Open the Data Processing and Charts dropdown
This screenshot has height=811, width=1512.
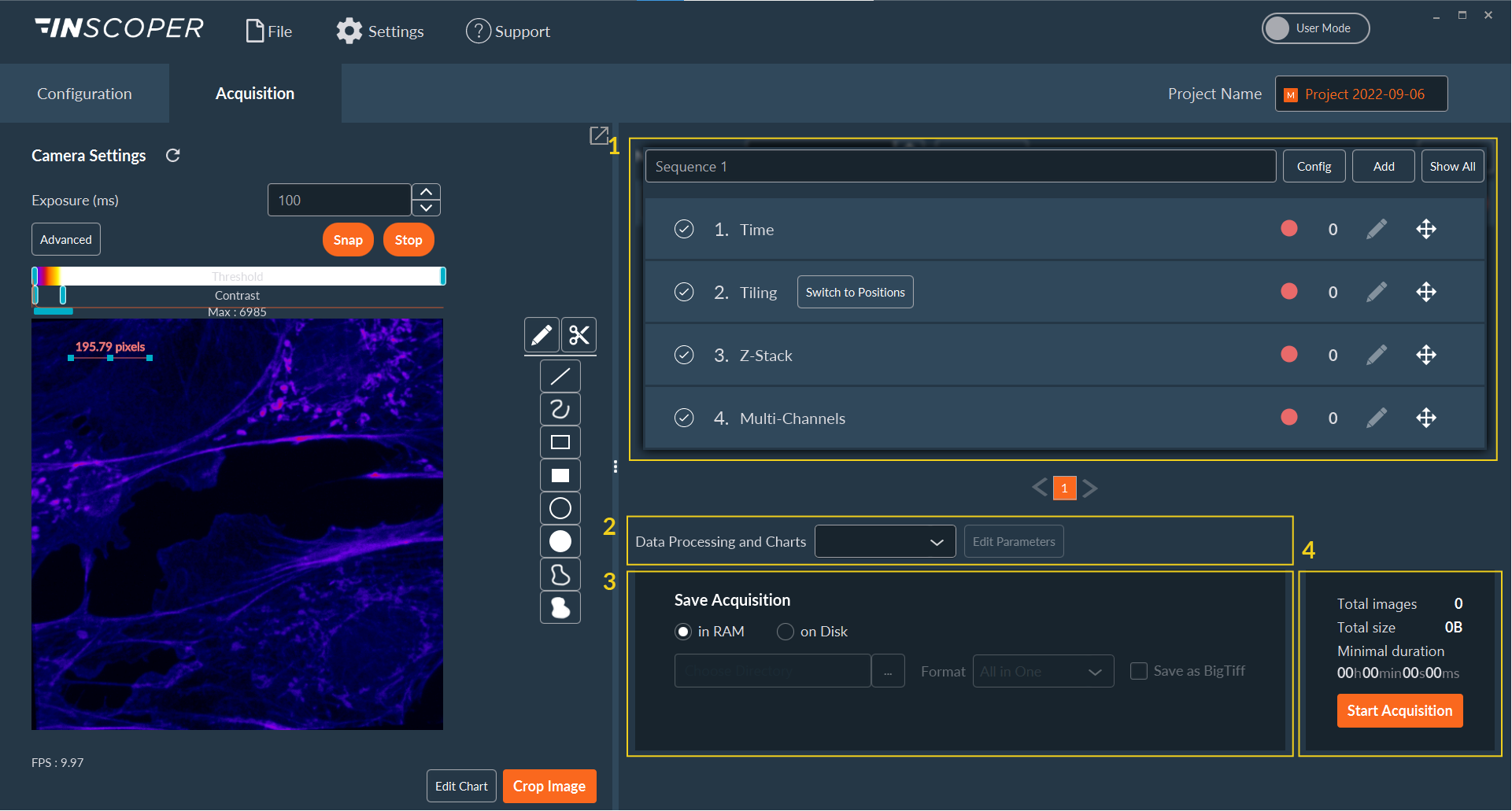[x=885, y=542]
